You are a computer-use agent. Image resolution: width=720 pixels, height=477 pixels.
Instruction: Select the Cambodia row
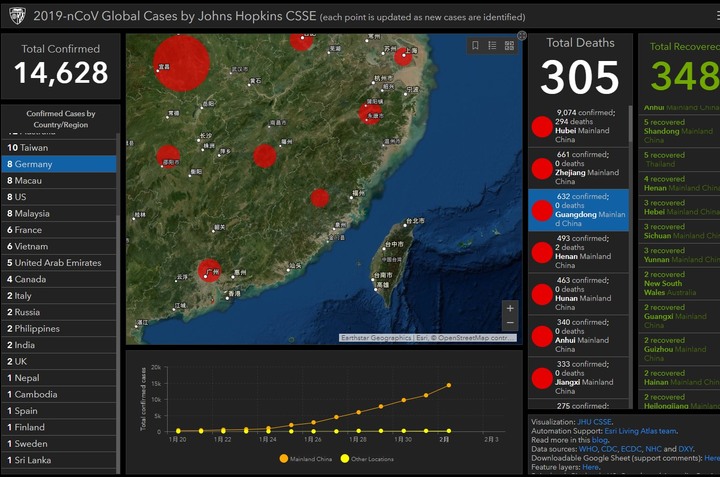tap(59, 394)
